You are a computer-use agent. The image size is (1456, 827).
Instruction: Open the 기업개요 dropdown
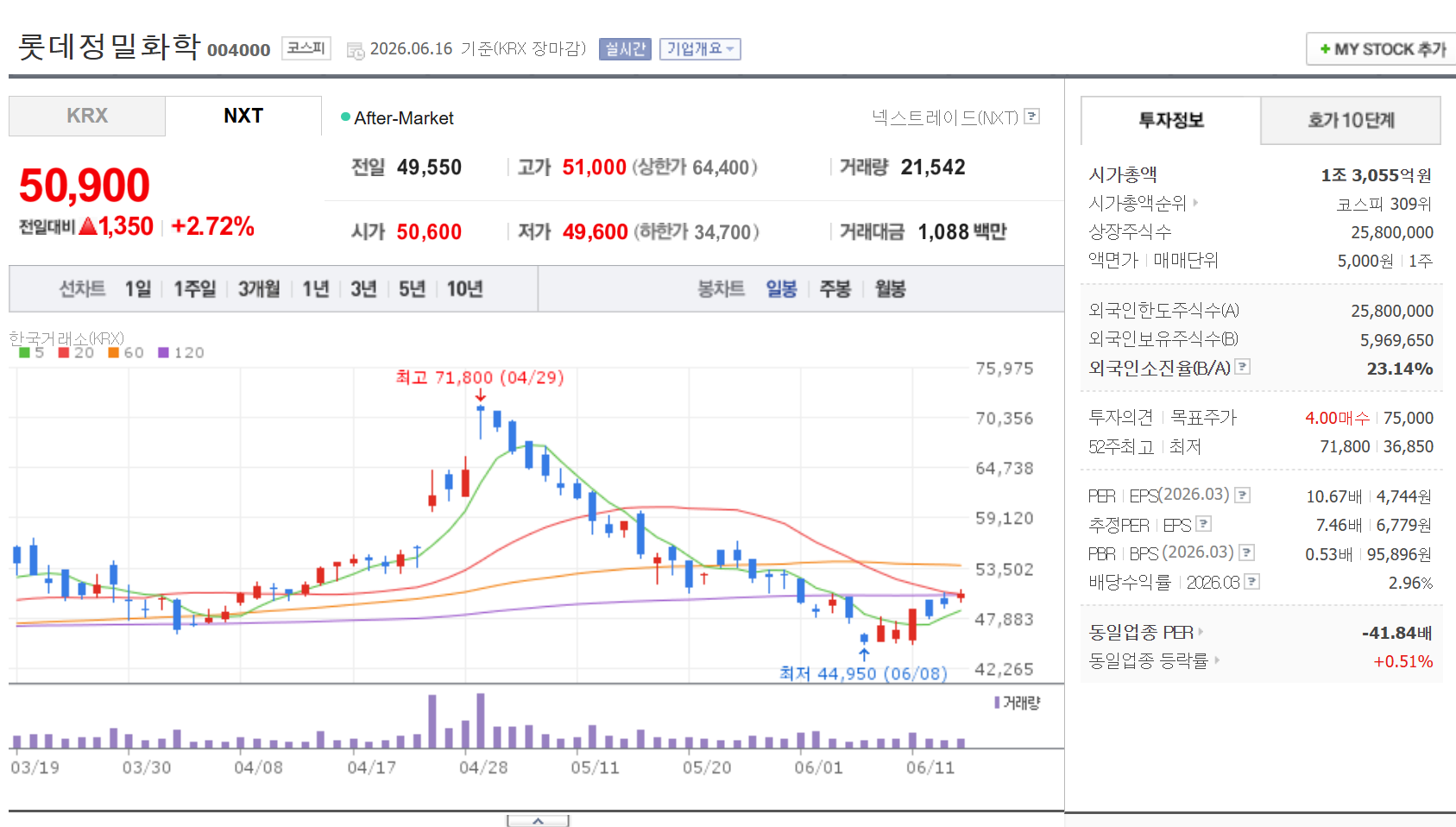(x=700, y=49)
